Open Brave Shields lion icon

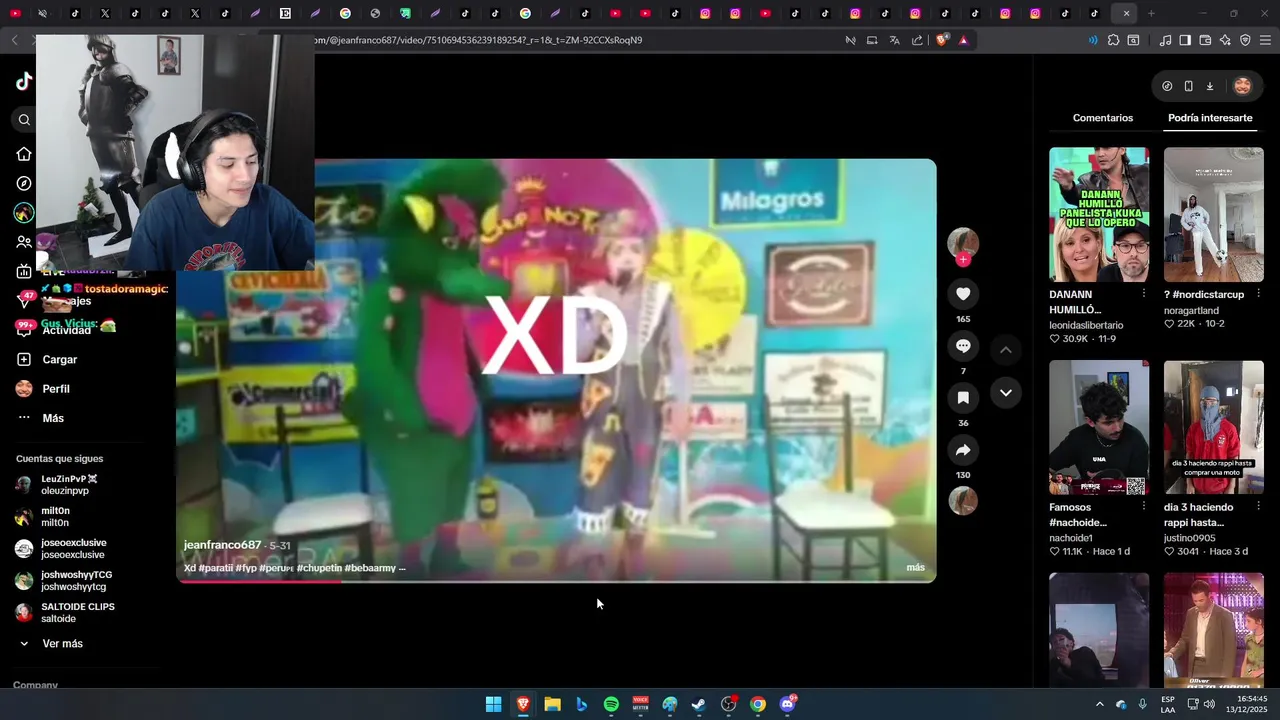pos(942,40)
